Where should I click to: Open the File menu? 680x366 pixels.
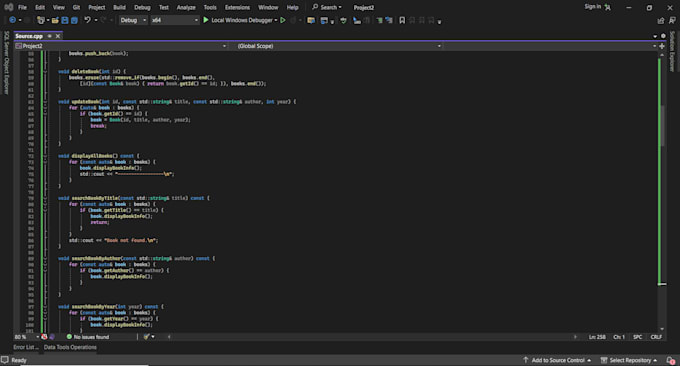22,7
